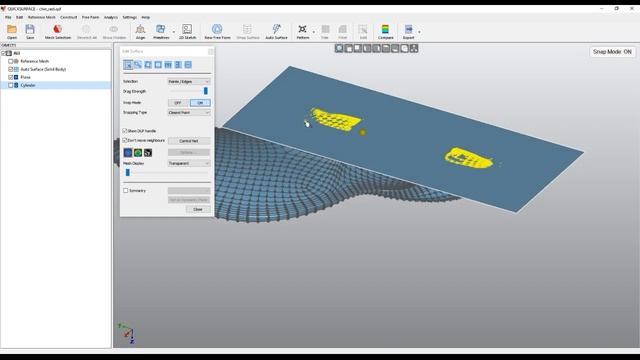The image size is (640, 360).
Task: Choose the sixth tool icon in Edit Surface
Action: click(178, 64)
